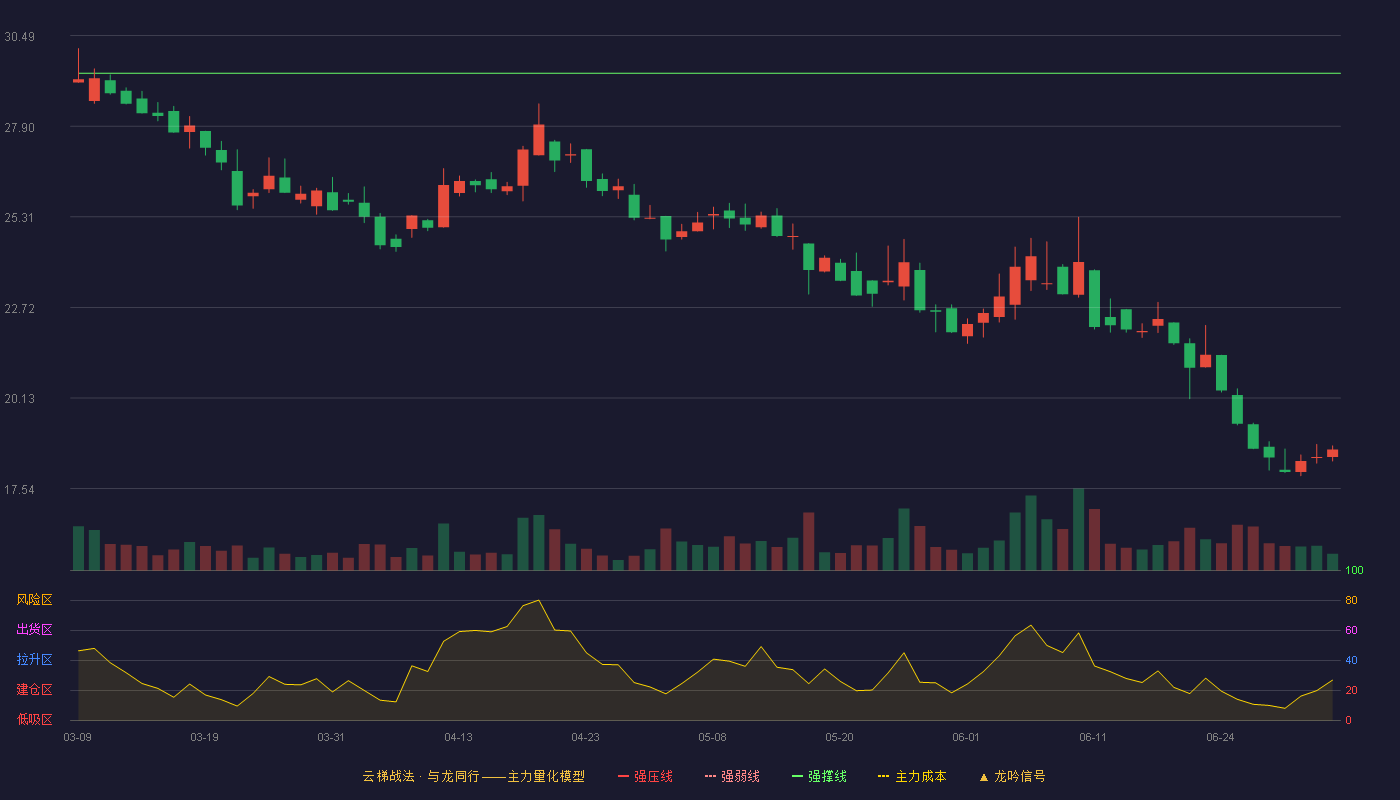Click the 06-24 date label
This screenshot has width=1400, height=800.
pyautogui.click(x=1220, y=737)
